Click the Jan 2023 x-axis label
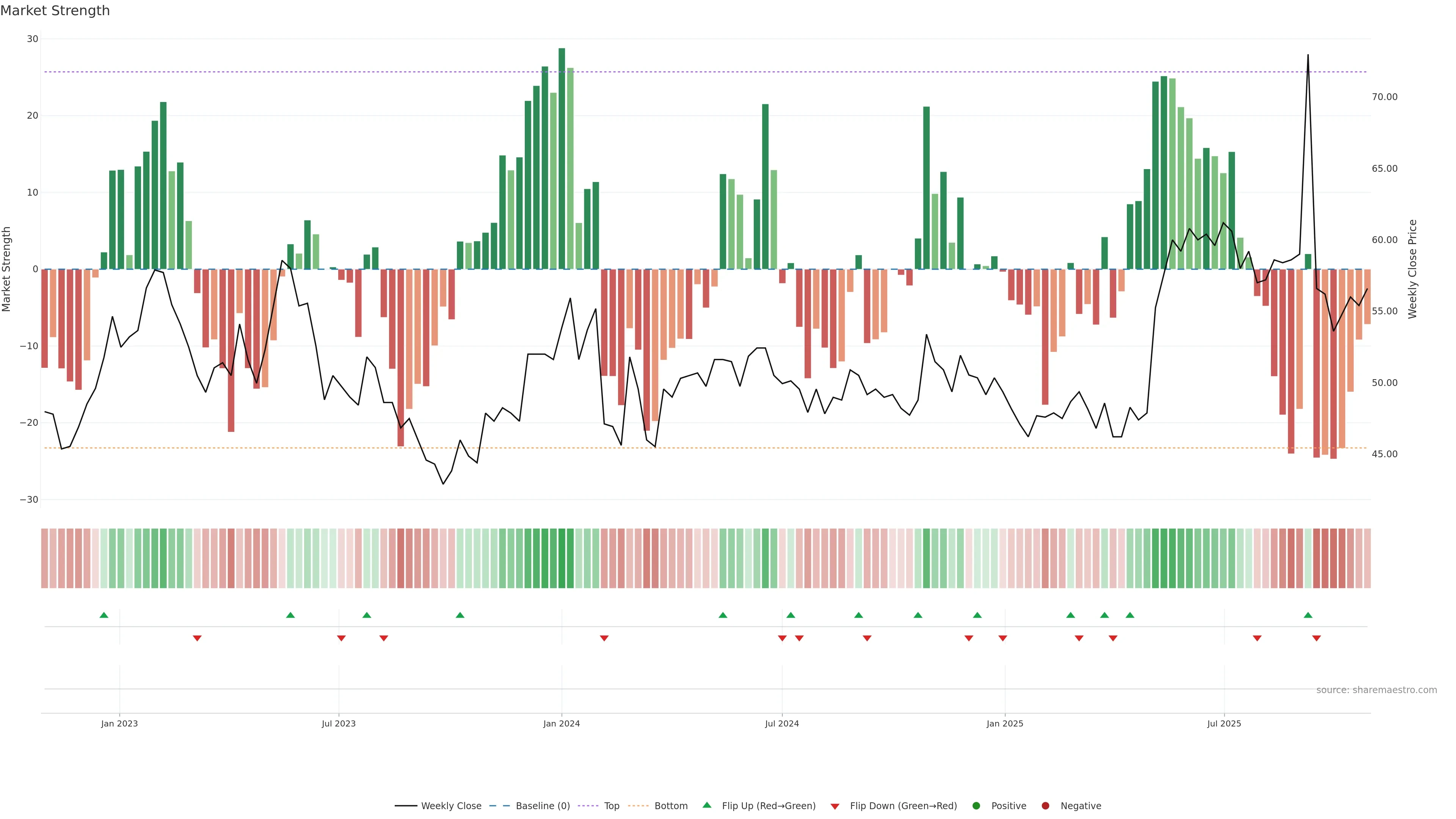 coord(119,723)
